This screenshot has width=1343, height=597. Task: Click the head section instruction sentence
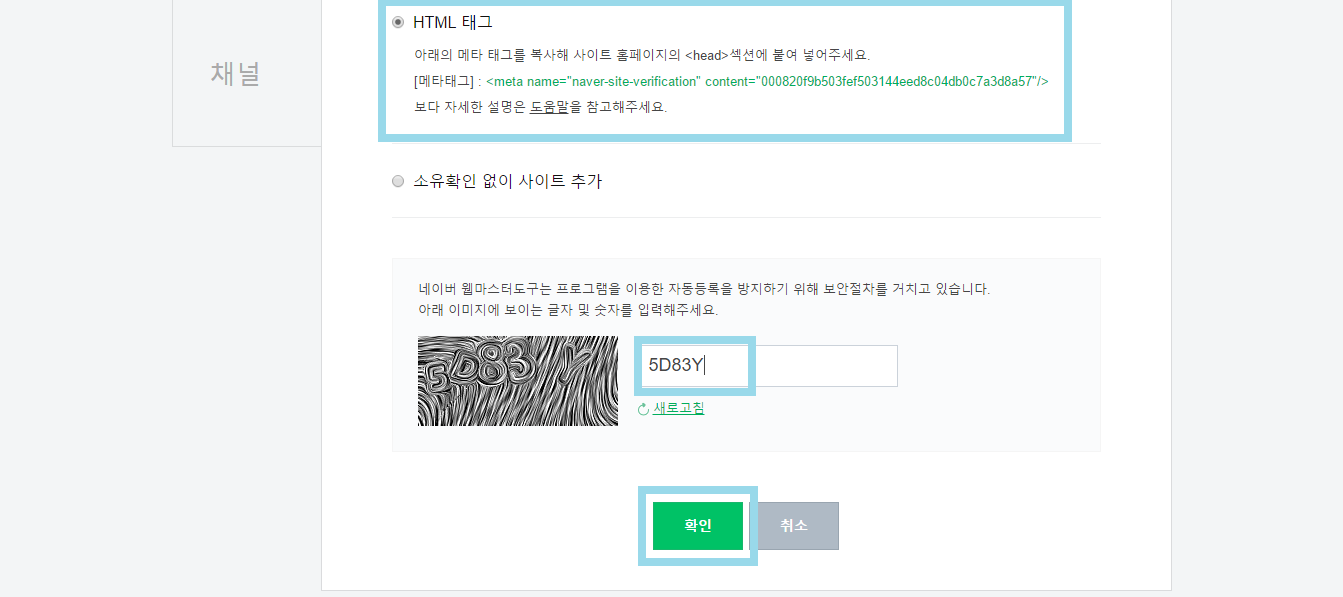click(642, 54)
